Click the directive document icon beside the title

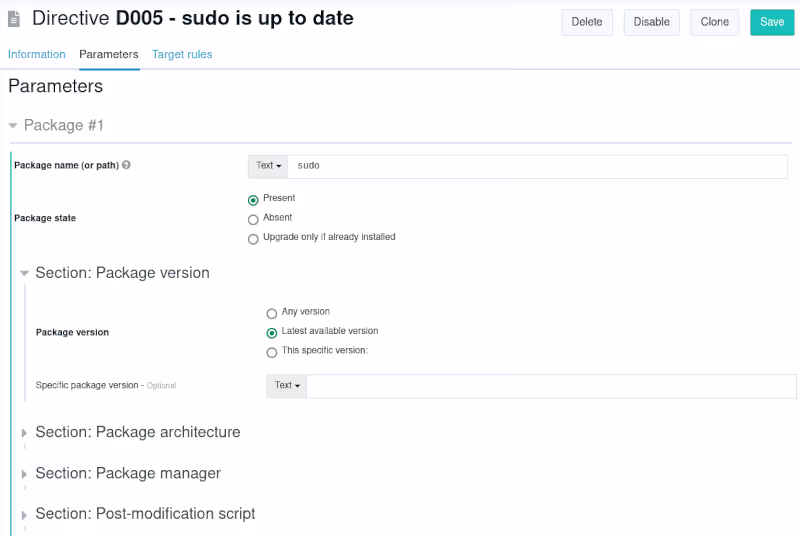[x=14, y=19]
